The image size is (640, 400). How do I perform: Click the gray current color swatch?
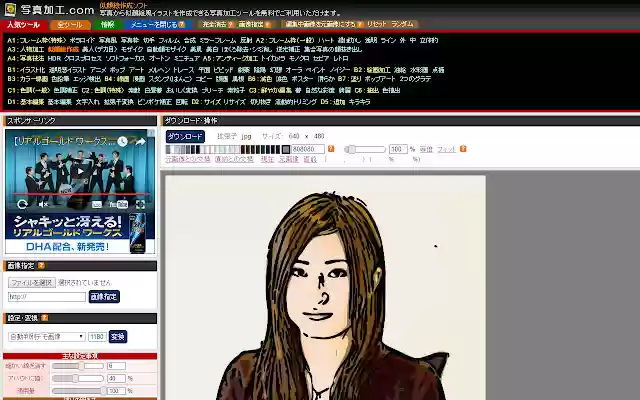(x=286, y=149)
